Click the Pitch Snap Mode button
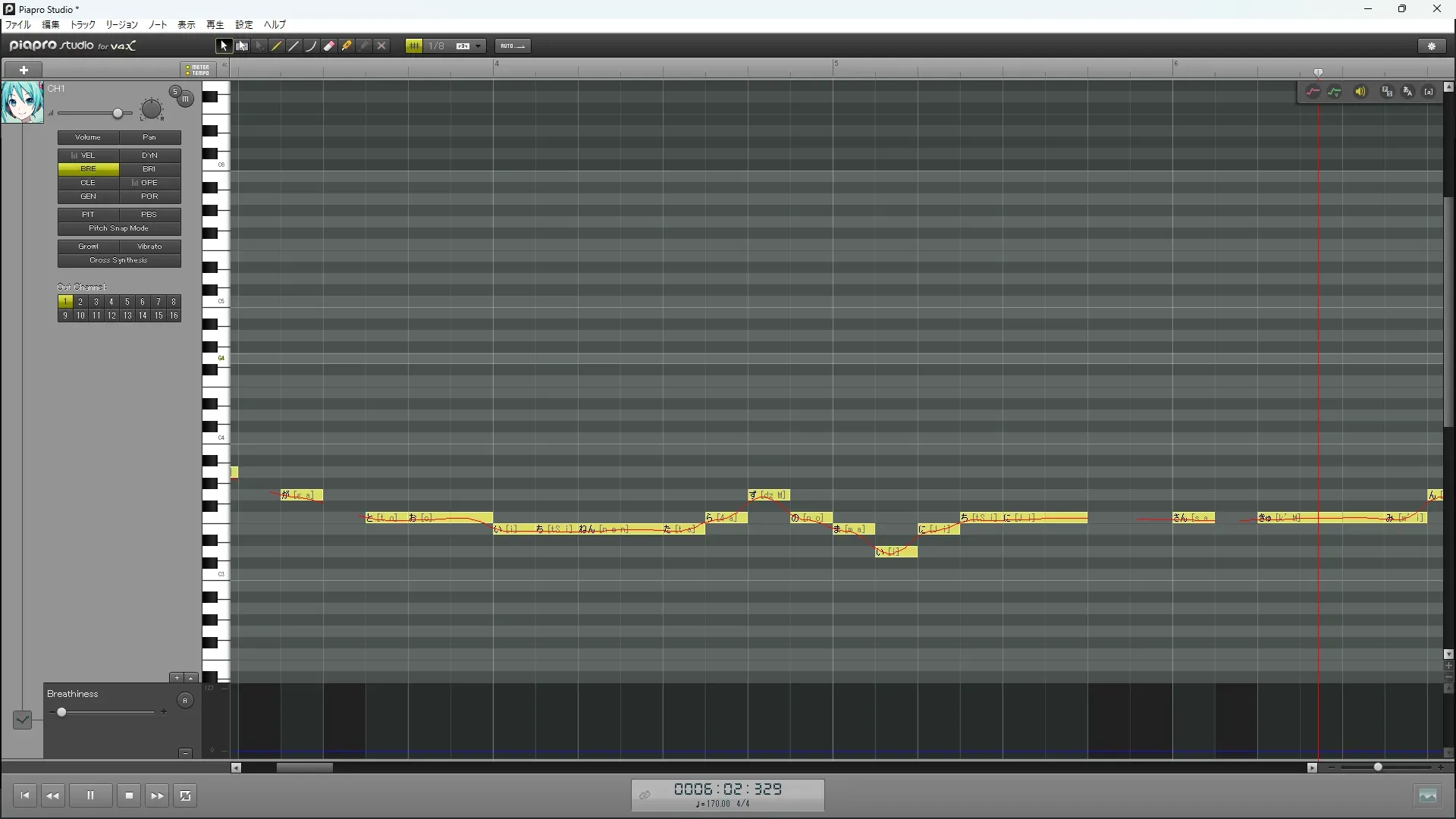Screen dimensions: 1456x819 pyautogui.click(x=119, y=228)
